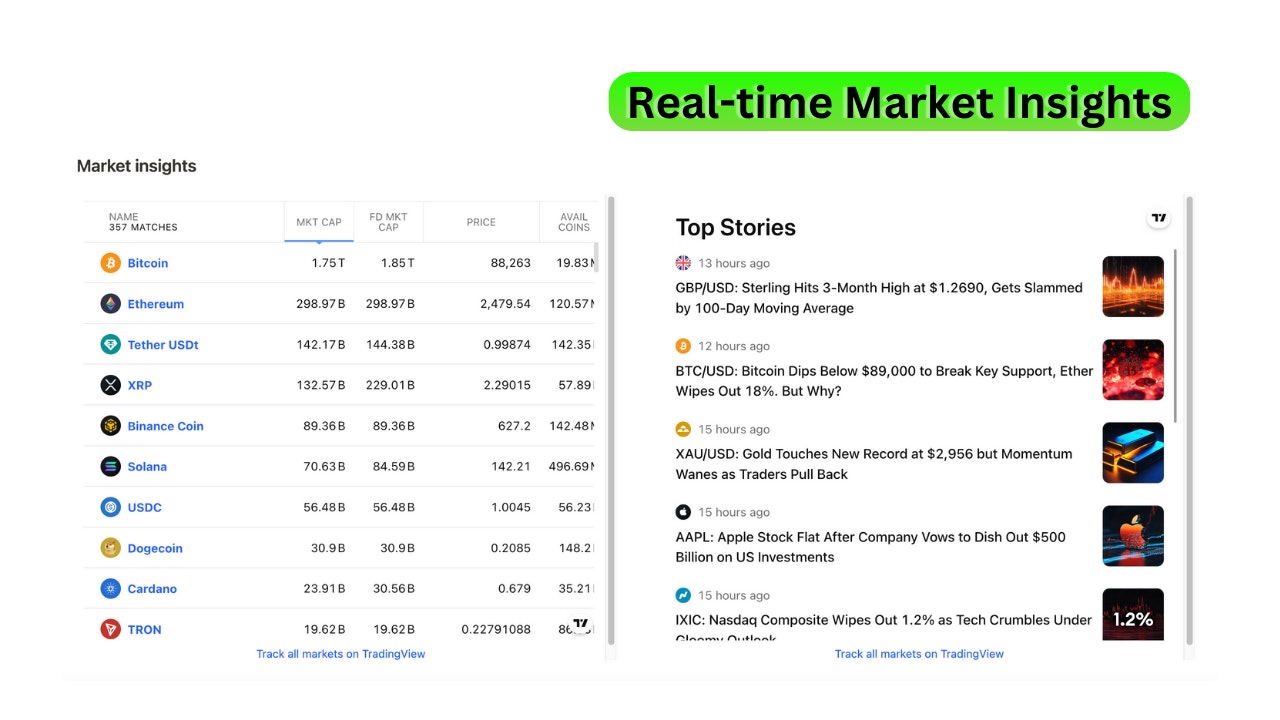Click the Top Stories inner scrollbar
Image resolution: width=1280 pixels, height=720 pixels.
1175,335
